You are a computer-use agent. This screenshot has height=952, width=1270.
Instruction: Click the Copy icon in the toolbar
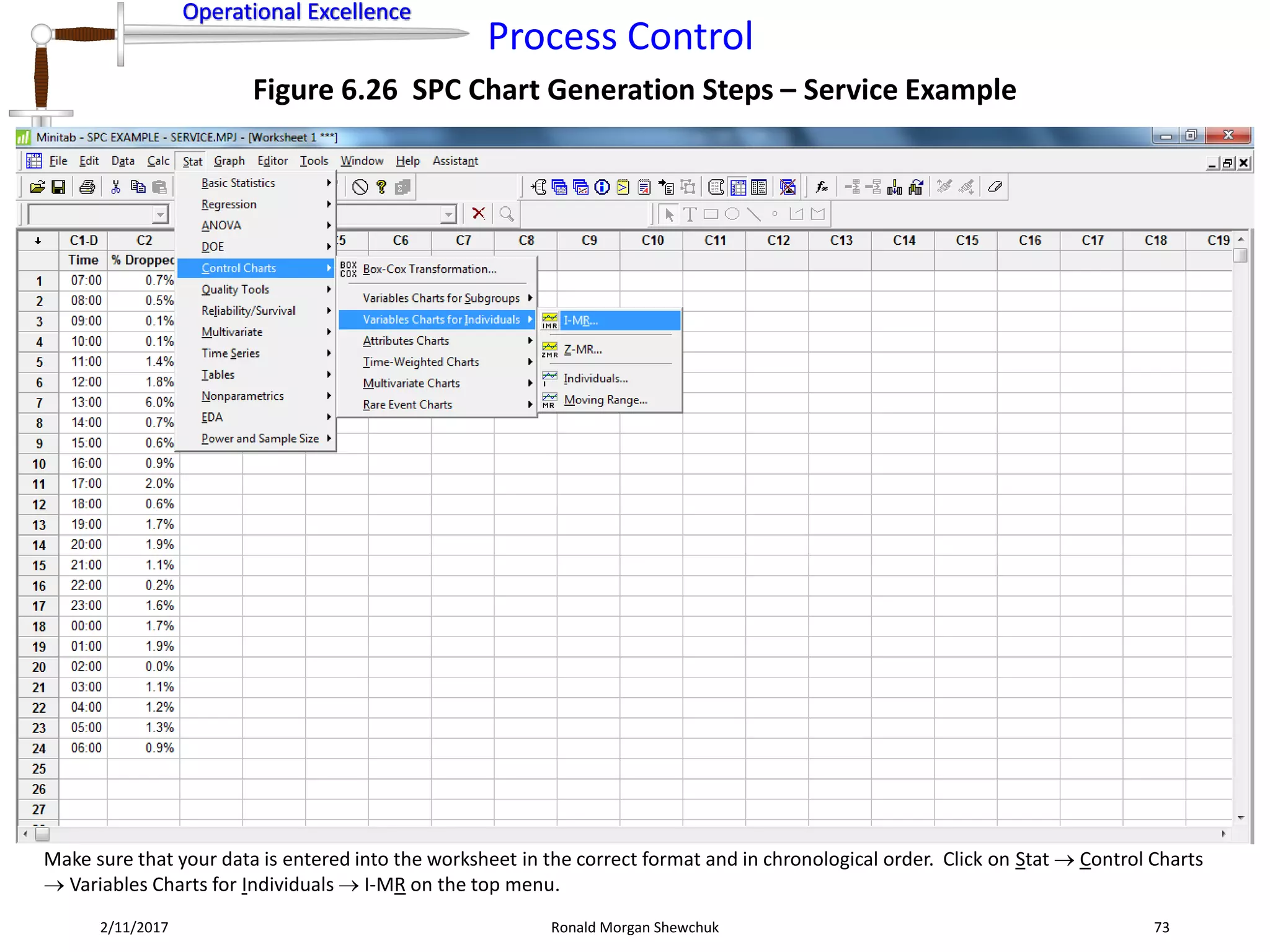point(138,187)
